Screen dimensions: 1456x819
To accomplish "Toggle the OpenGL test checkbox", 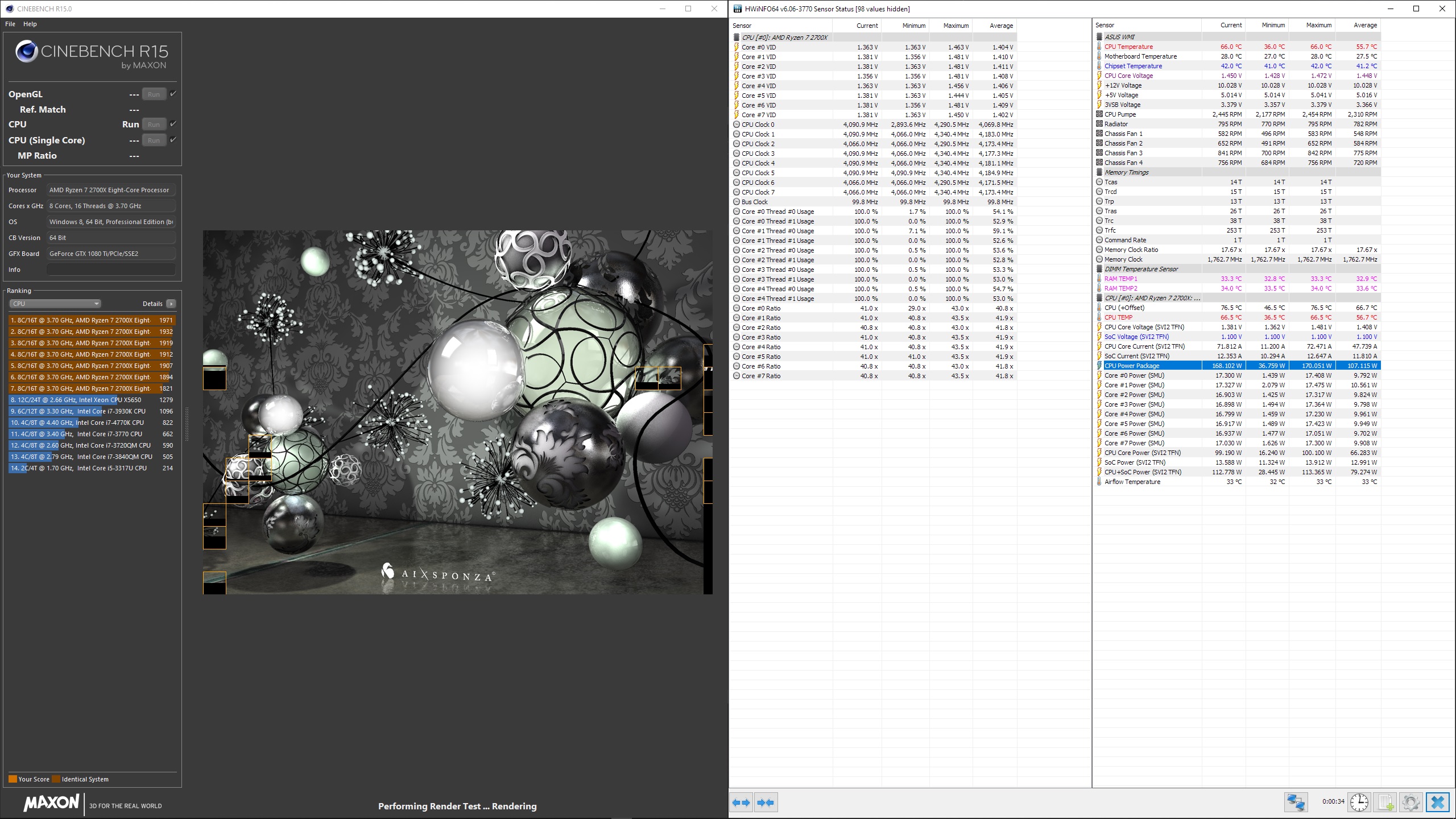I will pyautogui.click(x=173, y=94).
